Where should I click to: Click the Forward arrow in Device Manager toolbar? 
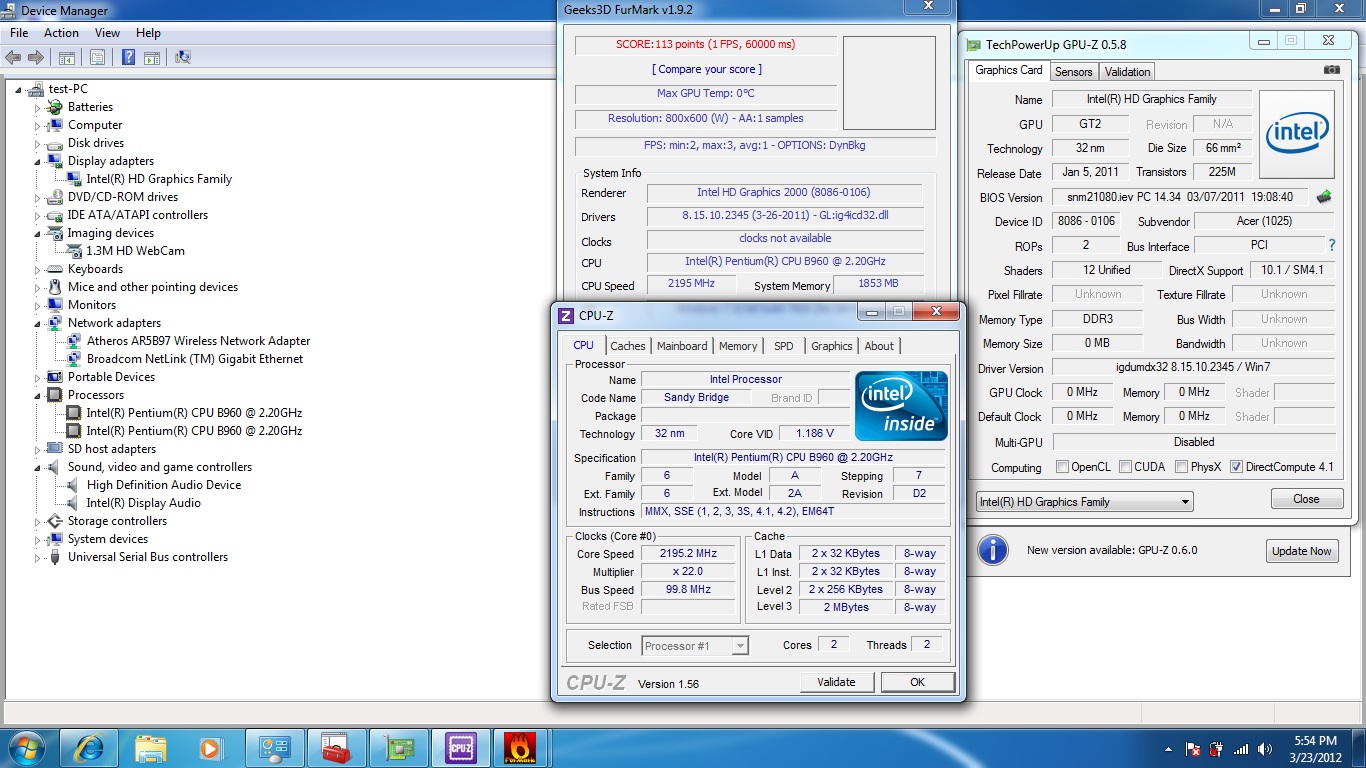coord(36,57)
